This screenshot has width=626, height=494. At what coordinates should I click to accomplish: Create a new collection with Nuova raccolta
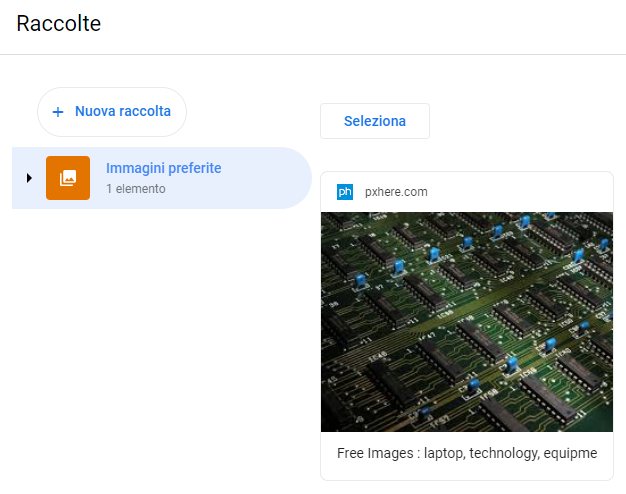coord(112,112)
